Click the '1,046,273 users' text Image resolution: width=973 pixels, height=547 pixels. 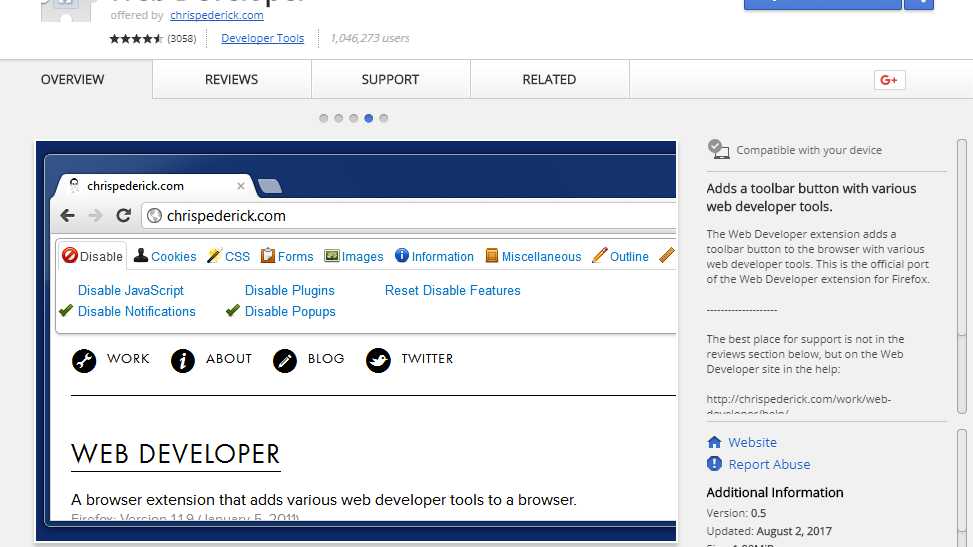point(370,38)
